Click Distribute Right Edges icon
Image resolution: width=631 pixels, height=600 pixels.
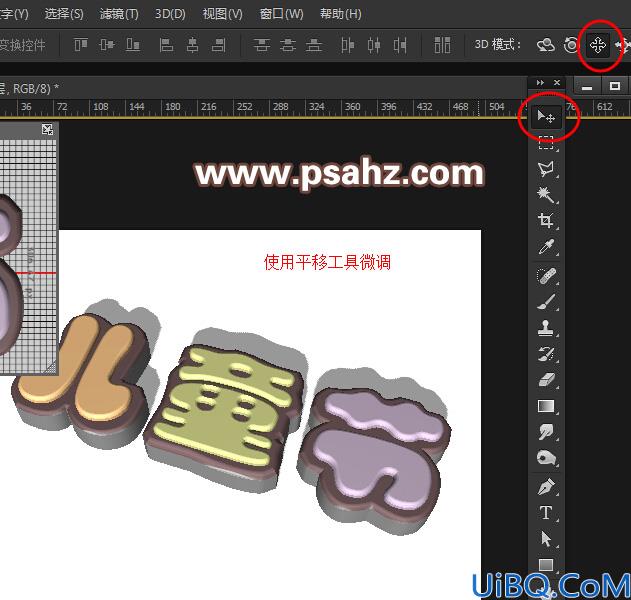(x=400, y=45)
